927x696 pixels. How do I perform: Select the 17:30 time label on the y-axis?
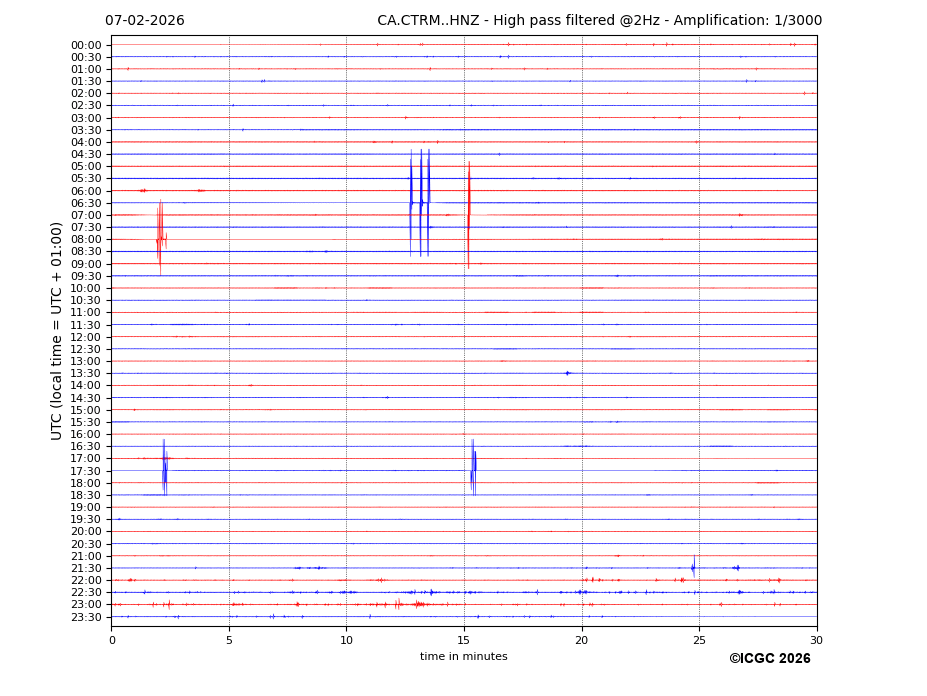coord(85,471)
